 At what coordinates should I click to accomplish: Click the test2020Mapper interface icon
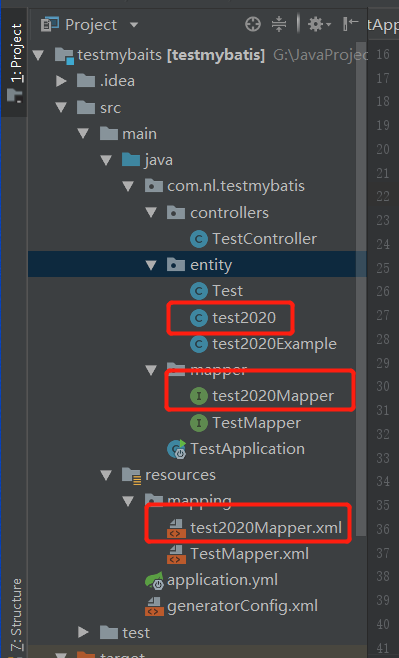[x=199, y=396]
